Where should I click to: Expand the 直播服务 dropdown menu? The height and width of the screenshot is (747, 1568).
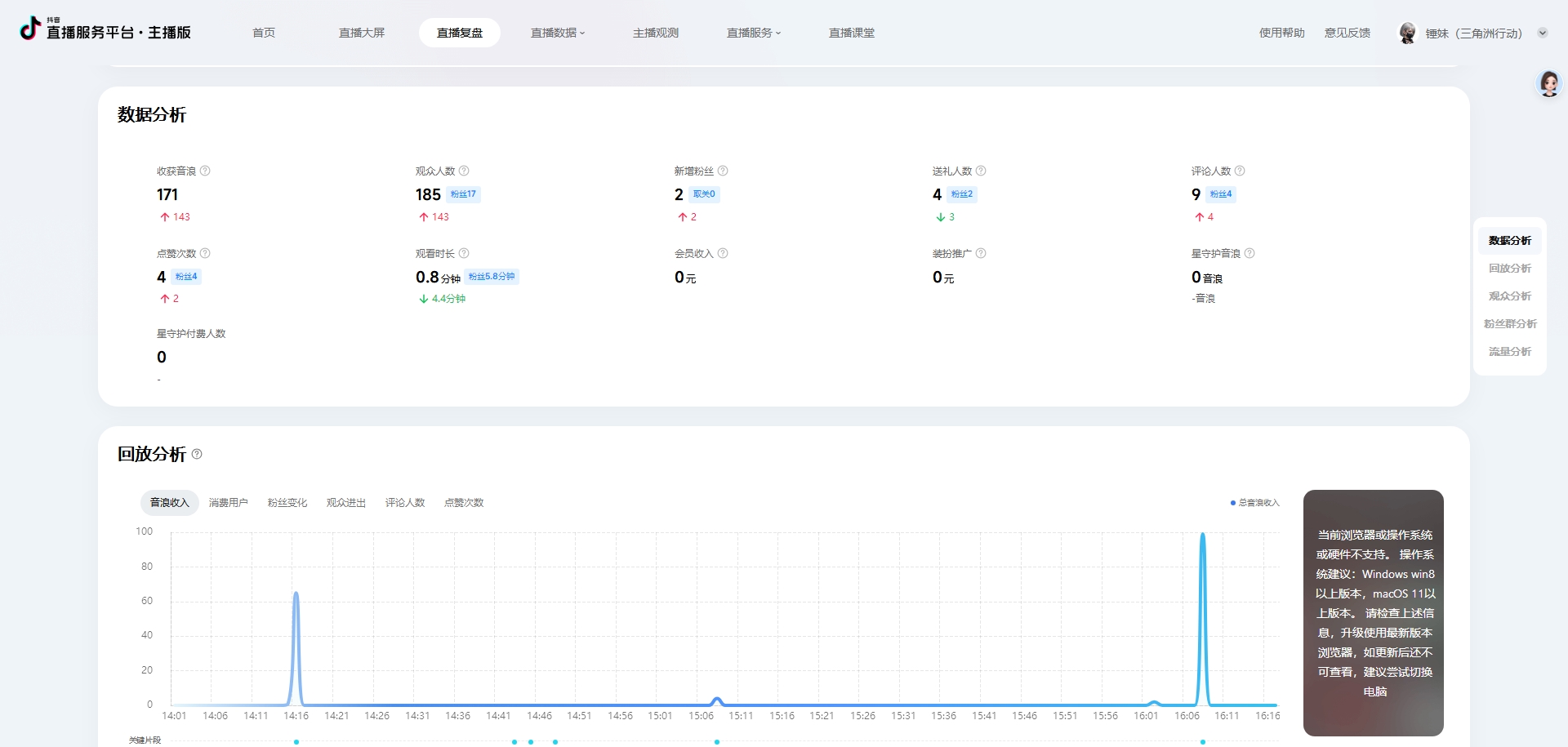[754, 33]
